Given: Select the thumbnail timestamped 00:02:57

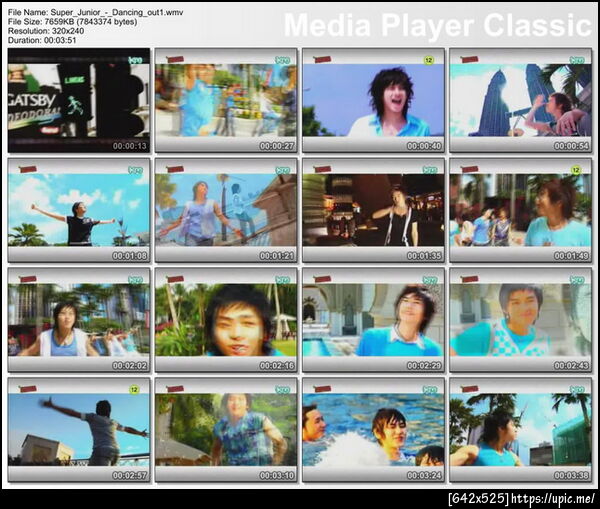Looking at the screenshot, I should pyautogui.click(x=79, y=430).
